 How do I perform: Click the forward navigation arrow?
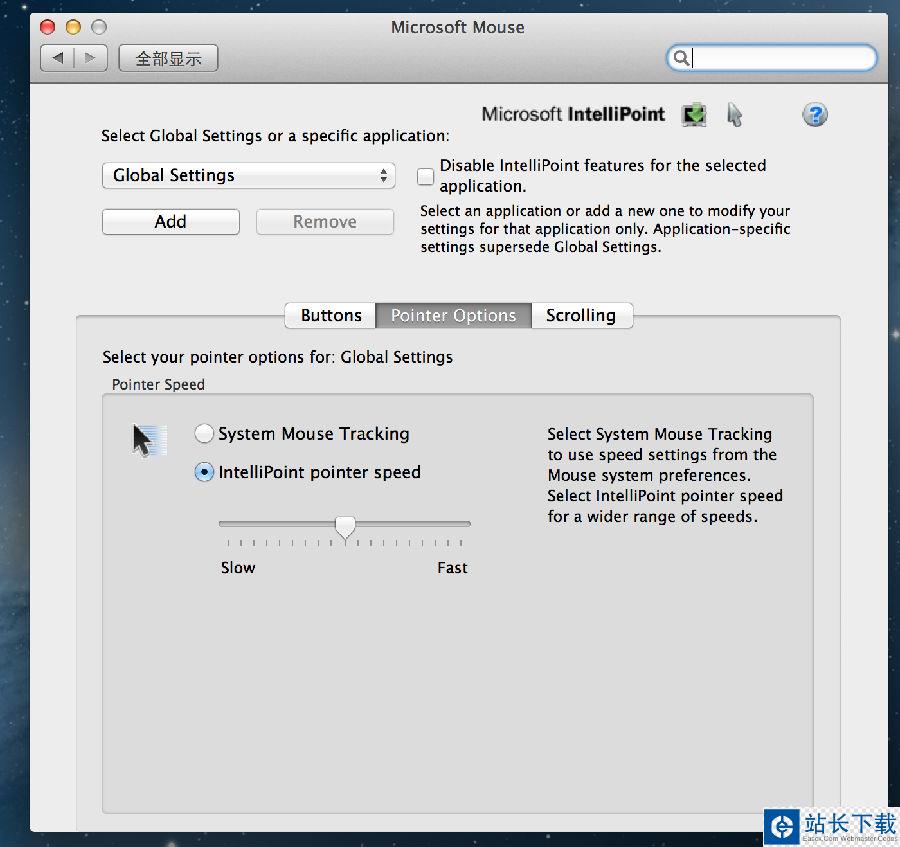coord(91,58)
